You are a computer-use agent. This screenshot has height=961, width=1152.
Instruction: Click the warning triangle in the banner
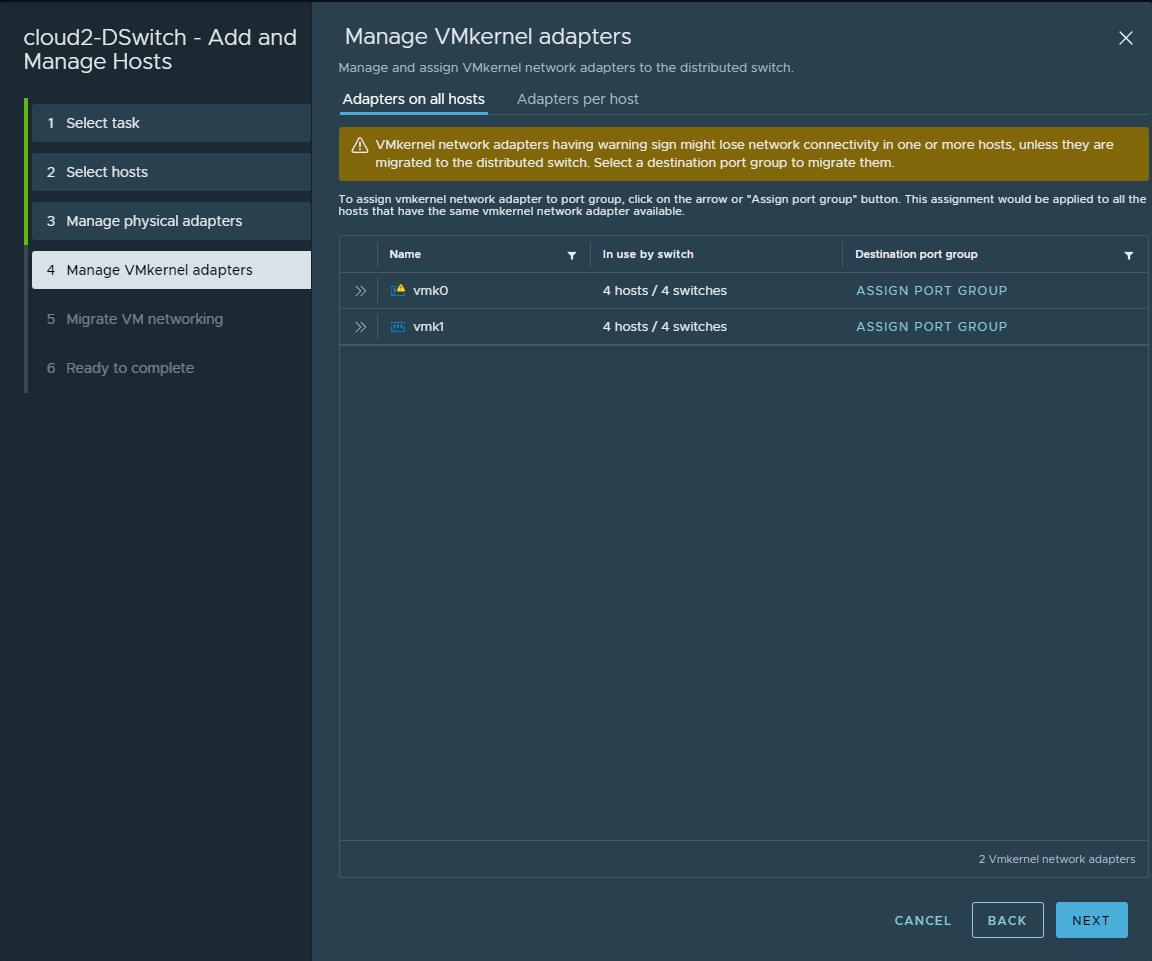pyautogui.click(x=359, y=145)
